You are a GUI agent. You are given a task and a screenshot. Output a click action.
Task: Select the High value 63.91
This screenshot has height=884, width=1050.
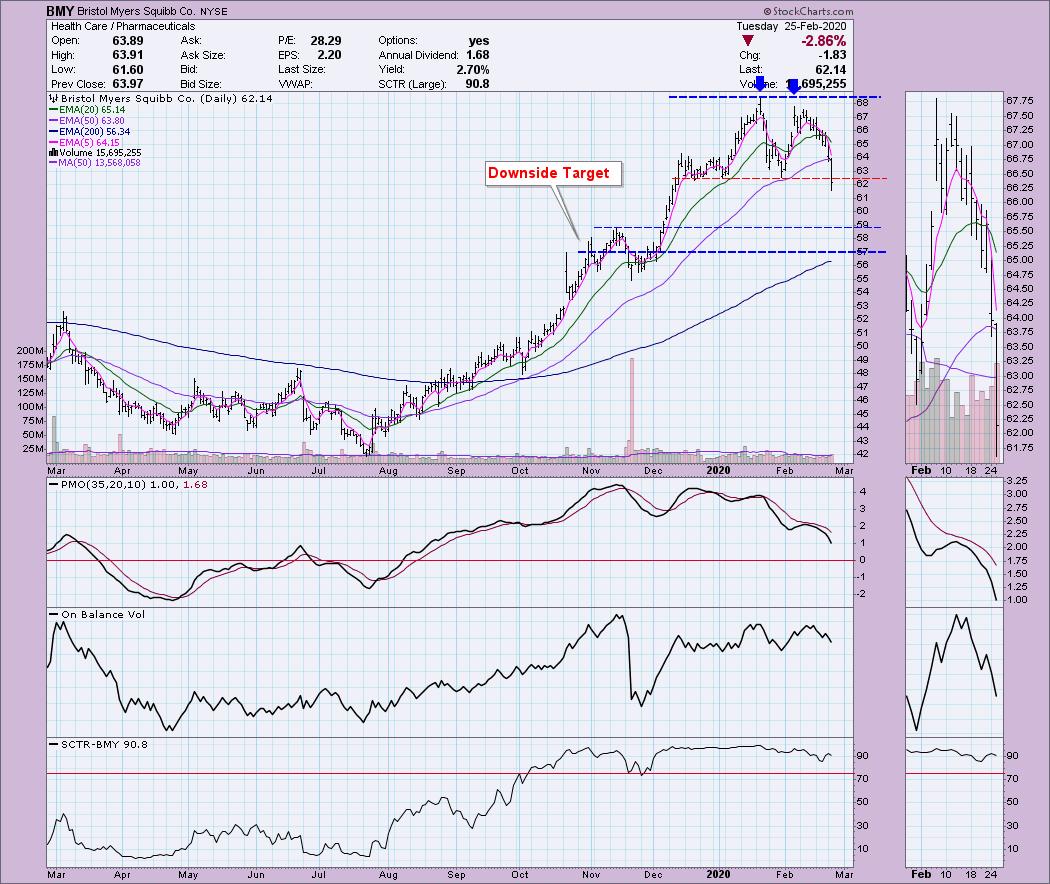(128, 55)
